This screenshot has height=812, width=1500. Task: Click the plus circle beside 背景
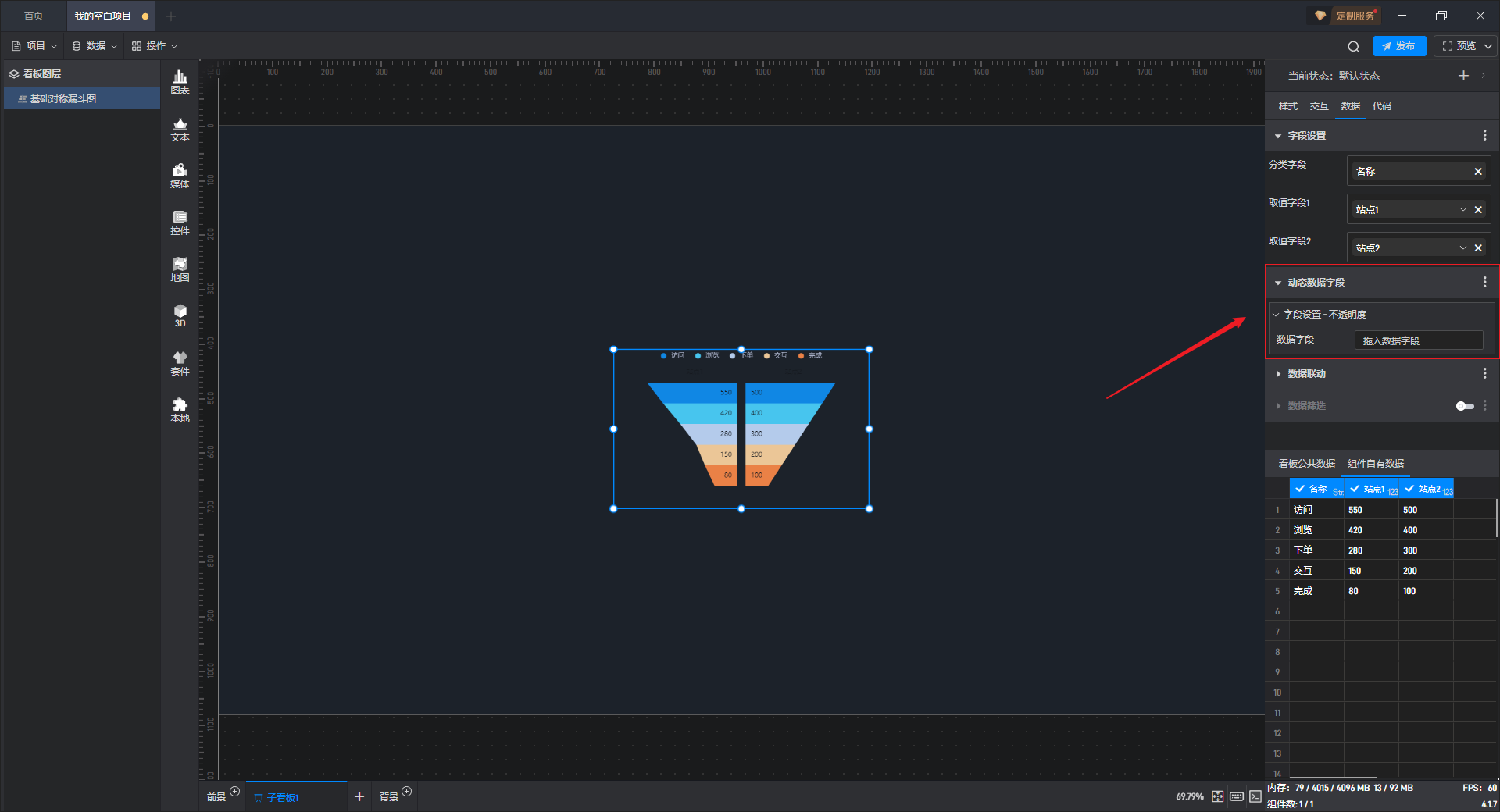(x=406, y=792)
